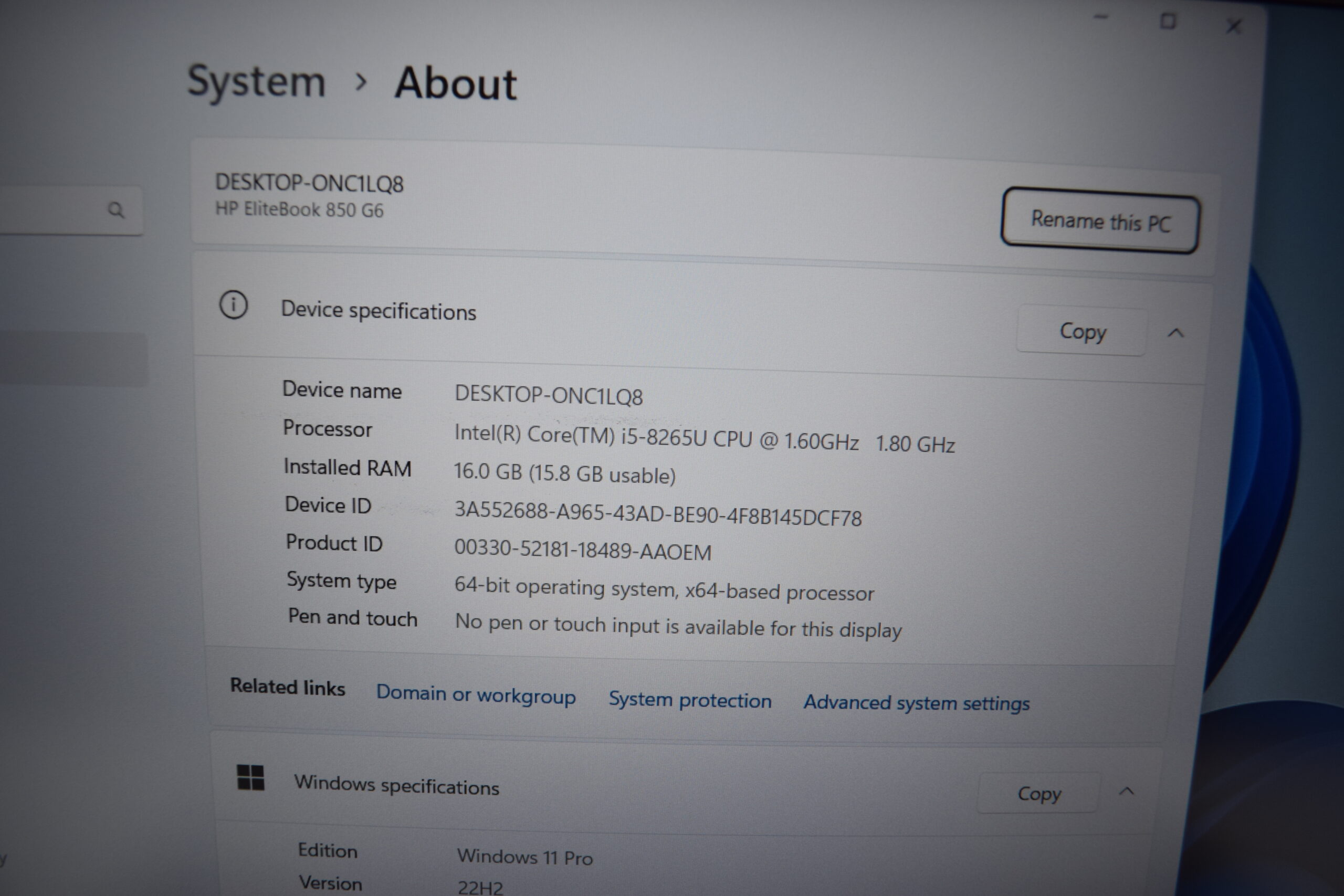Maximize the Settings window
The image size is (1344, 896).
[x=1168, y=21]
